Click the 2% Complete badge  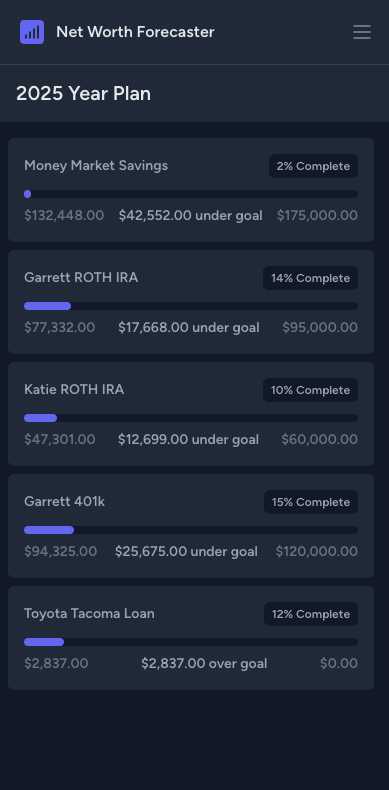click(x=313, y=166)
